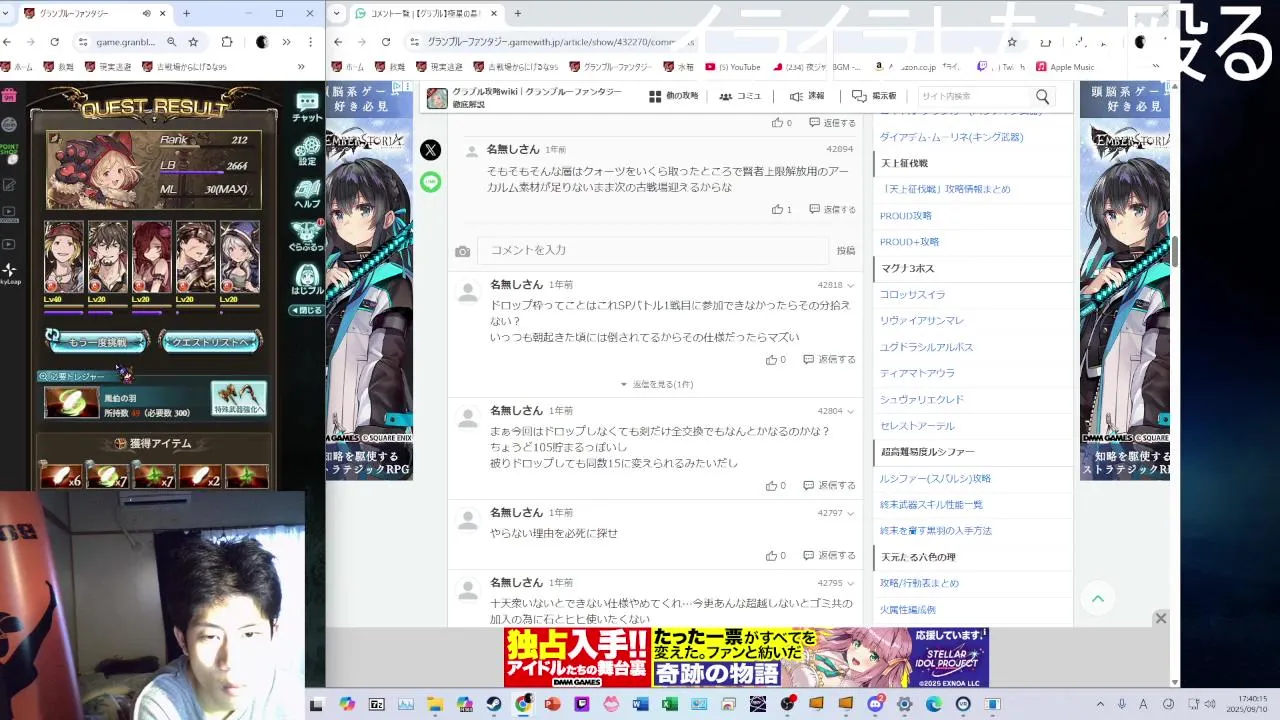Open ティアマトアウラ sidebar link
The height and width of the screenshot is (720, 1280).
tap(917, 373)
